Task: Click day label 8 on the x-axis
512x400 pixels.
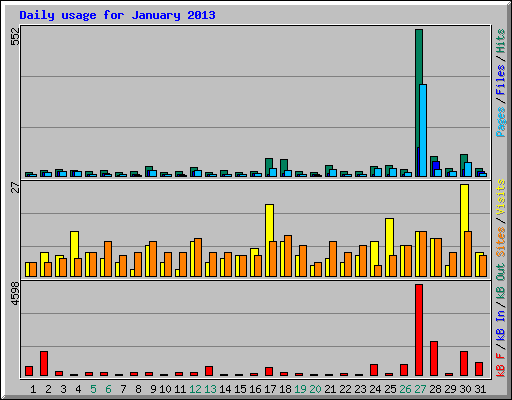Action: point(138,389)
